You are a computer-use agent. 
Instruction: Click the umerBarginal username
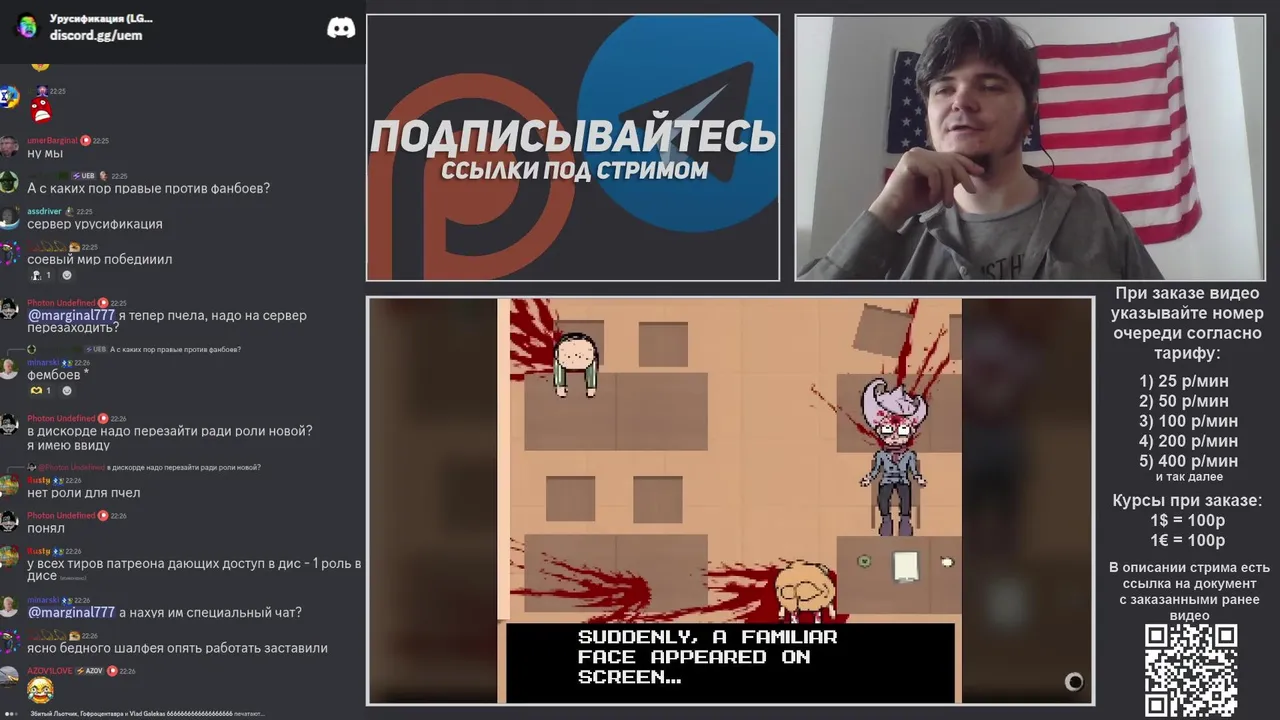pyautogui.click(x=52, y=141)
